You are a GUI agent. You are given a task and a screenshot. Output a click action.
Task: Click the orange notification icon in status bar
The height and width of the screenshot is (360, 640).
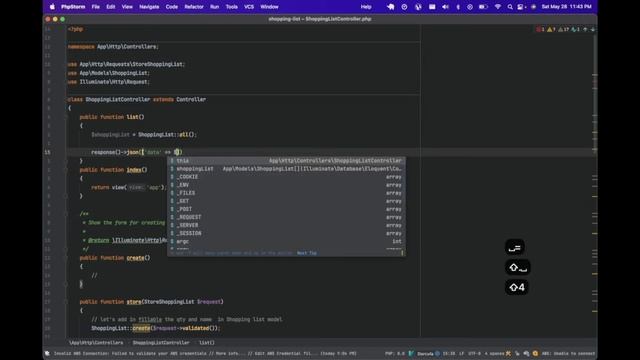535,353
